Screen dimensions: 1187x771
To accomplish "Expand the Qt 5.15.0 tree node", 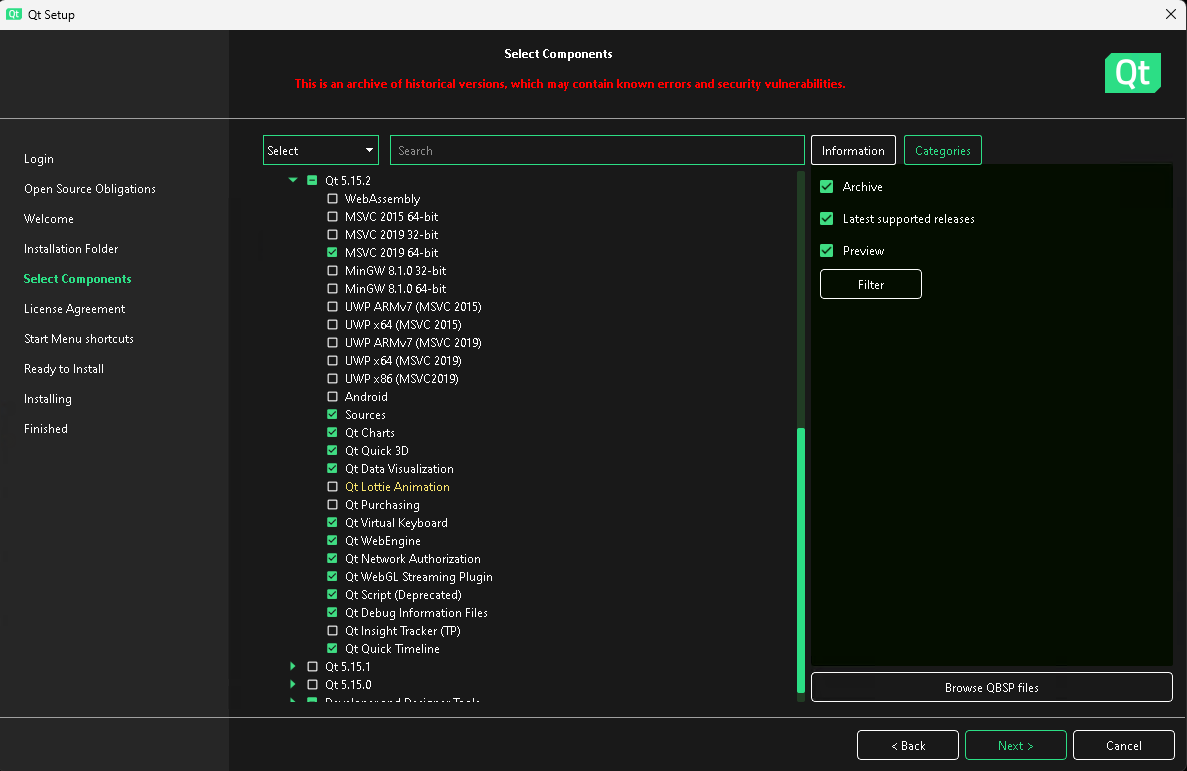I will [293, 685].
